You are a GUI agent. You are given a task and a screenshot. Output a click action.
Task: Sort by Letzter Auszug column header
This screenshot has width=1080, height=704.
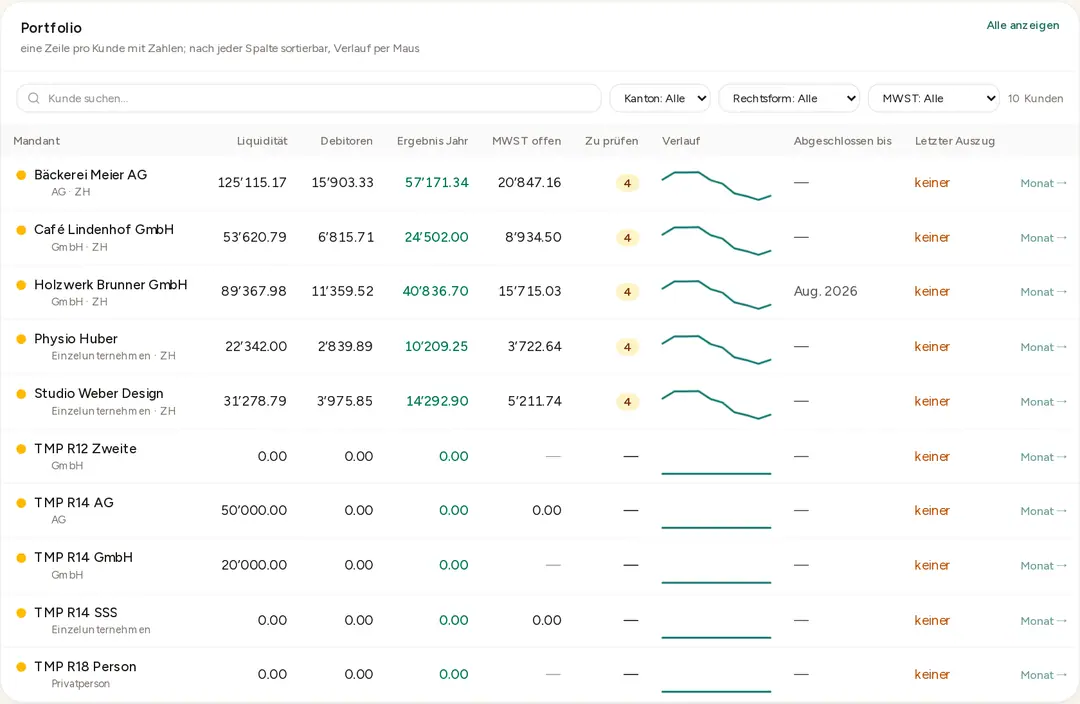955,141
